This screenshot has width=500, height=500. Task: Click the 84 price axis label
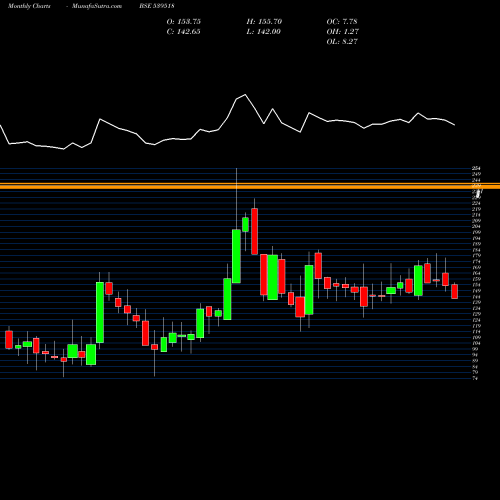click(x=475, y=367)
